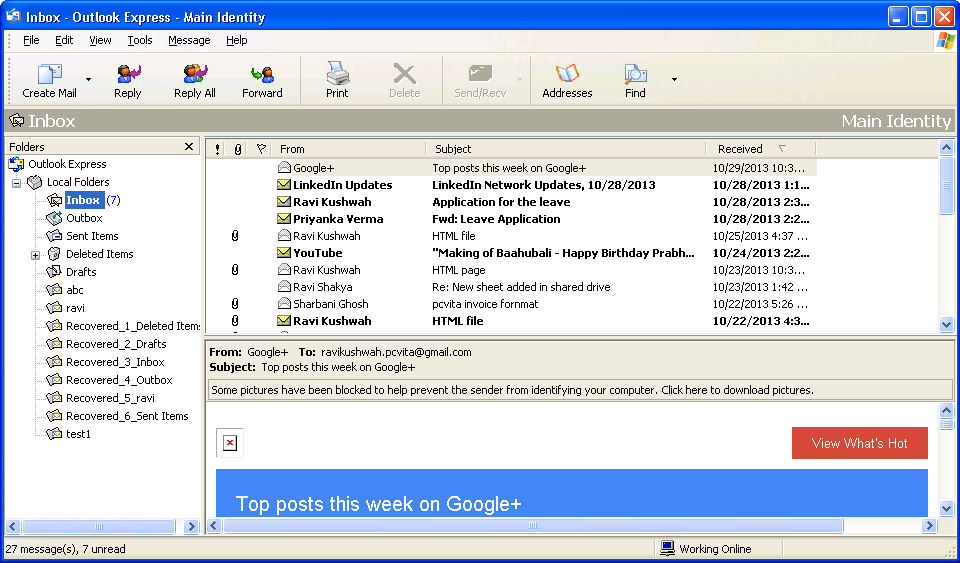Select the Recovered_4_Outbox folder
Screen dimensions: 960x563
pyautogui.click(x=119, y=380)
